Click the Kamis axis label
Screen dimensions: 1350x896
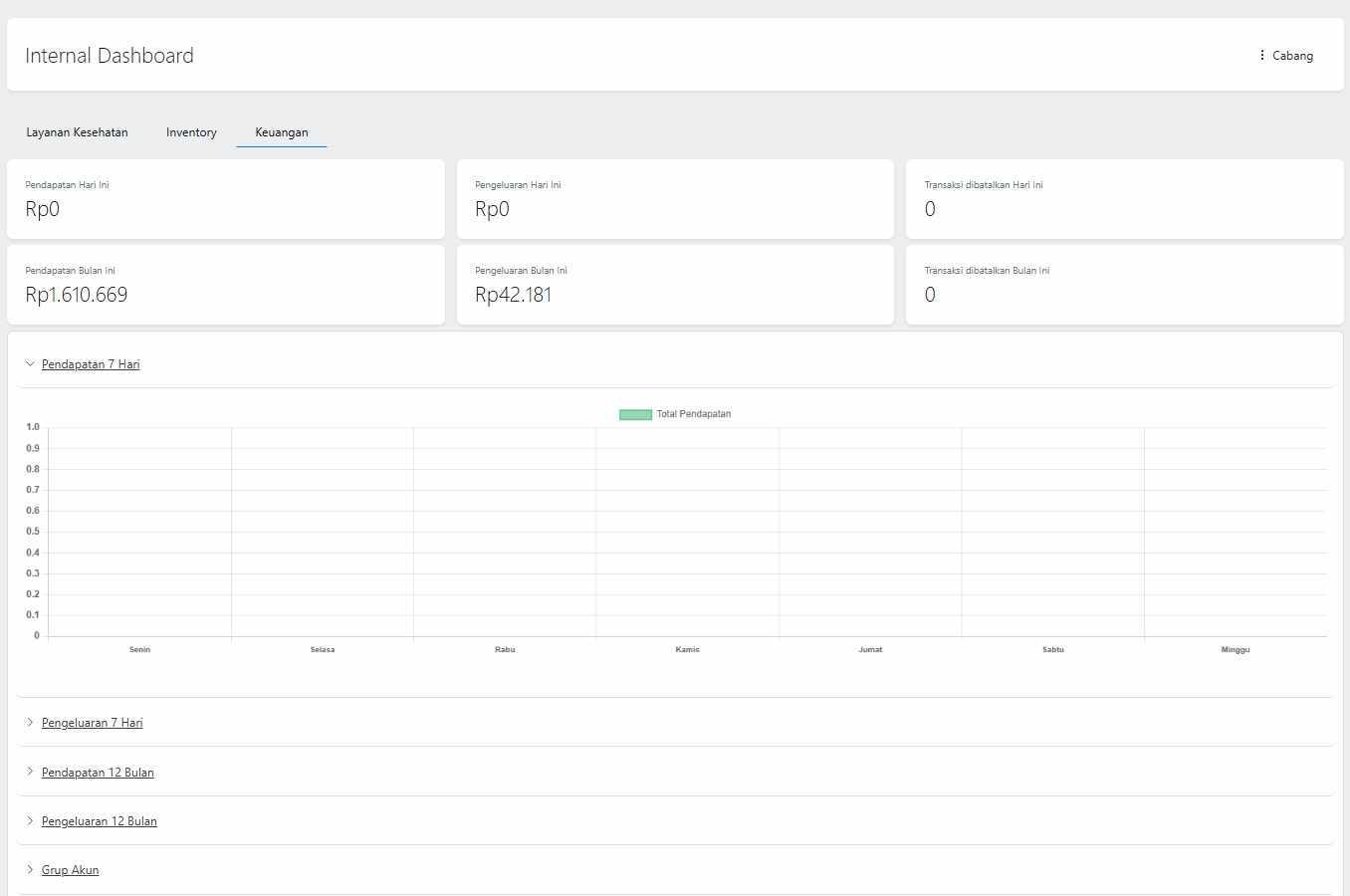688,649
